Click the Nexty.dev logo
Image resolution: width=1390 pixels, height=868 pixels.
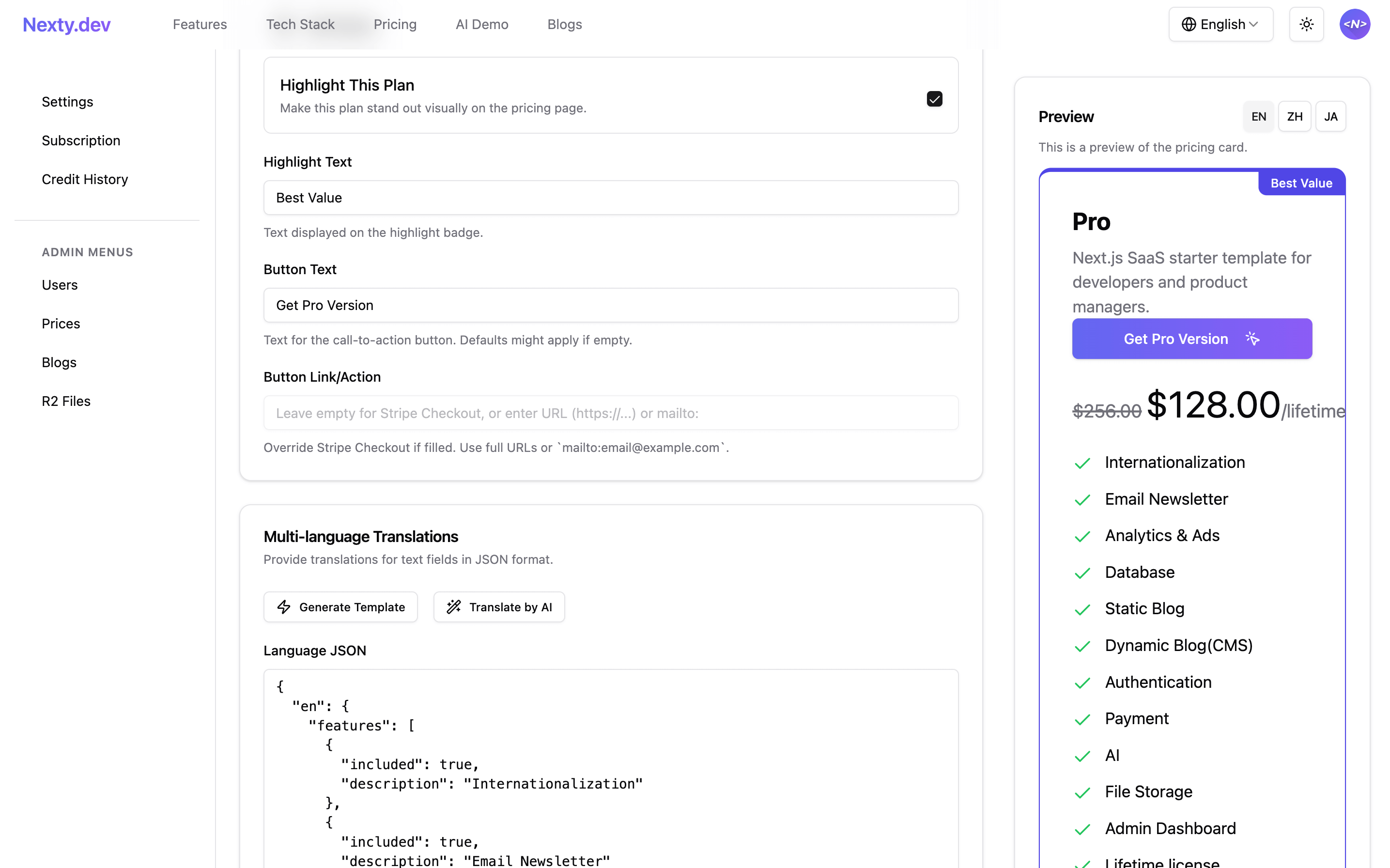pyautogui.click(x=66, y=24)
